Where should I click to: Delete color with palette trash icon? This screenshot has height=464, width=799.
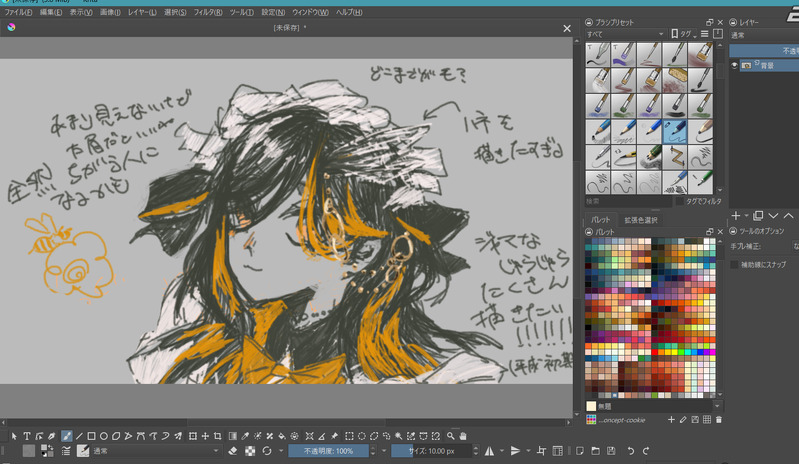coord(718,420)
